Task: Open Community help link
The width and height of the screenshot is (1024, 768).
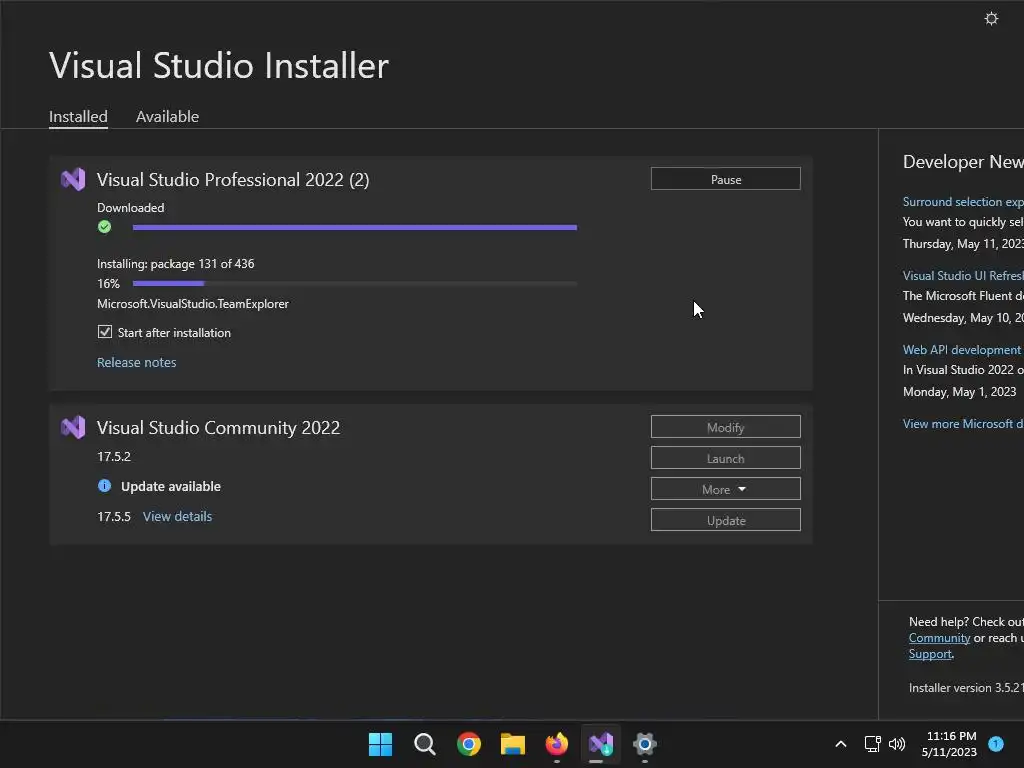Action: coord(939,638)
